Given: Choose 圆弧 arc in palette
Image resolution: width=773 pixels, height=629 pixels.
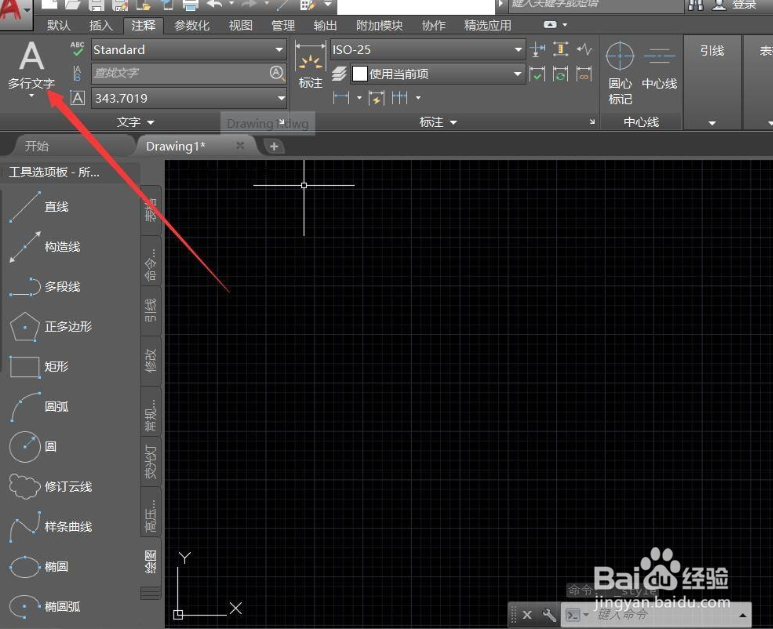Looking at the screenshot, I should coord(39,406).
